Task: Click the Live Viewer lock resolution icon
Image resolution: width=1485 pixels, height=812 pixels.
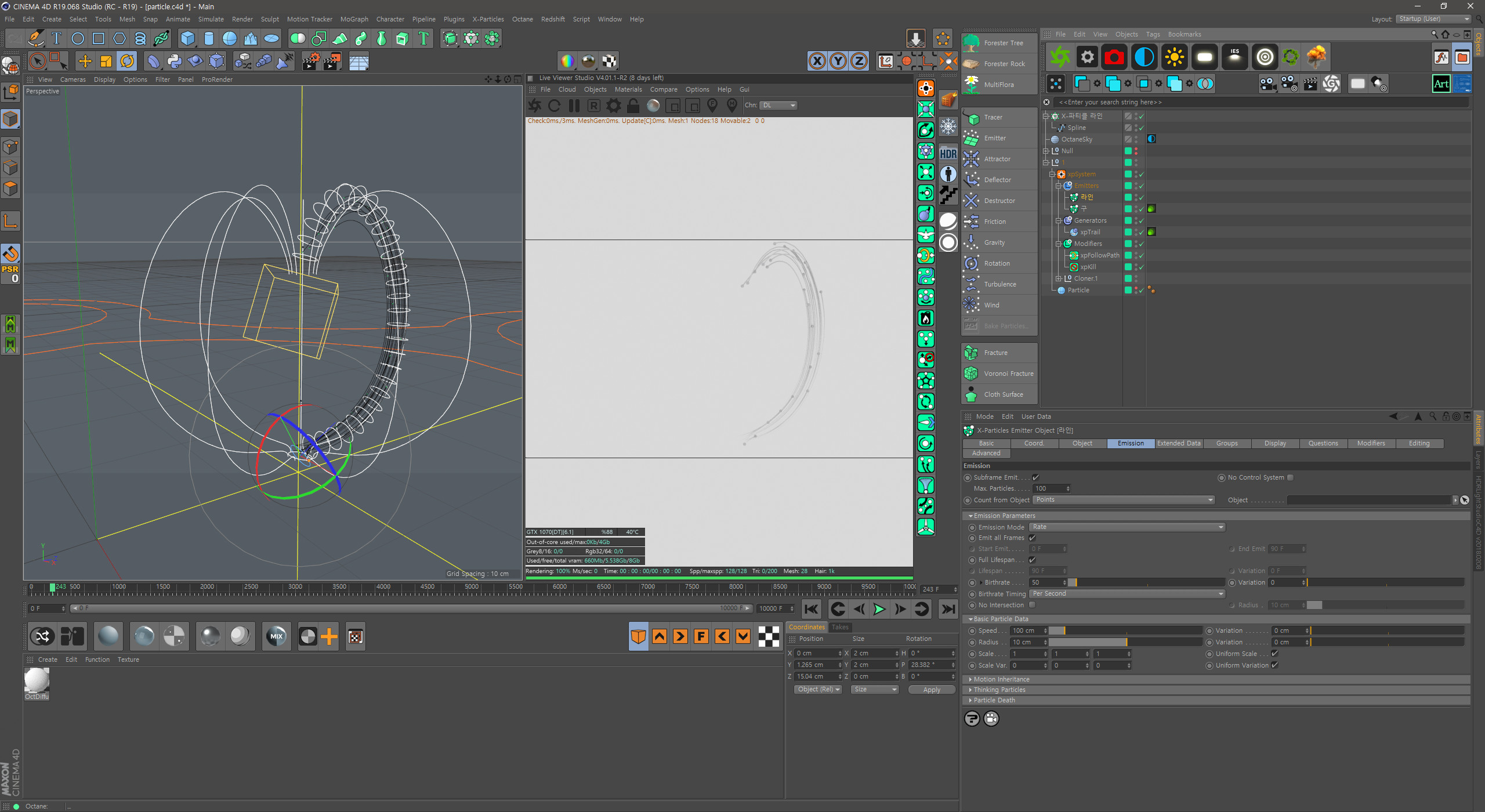Action: click(633, 106)
